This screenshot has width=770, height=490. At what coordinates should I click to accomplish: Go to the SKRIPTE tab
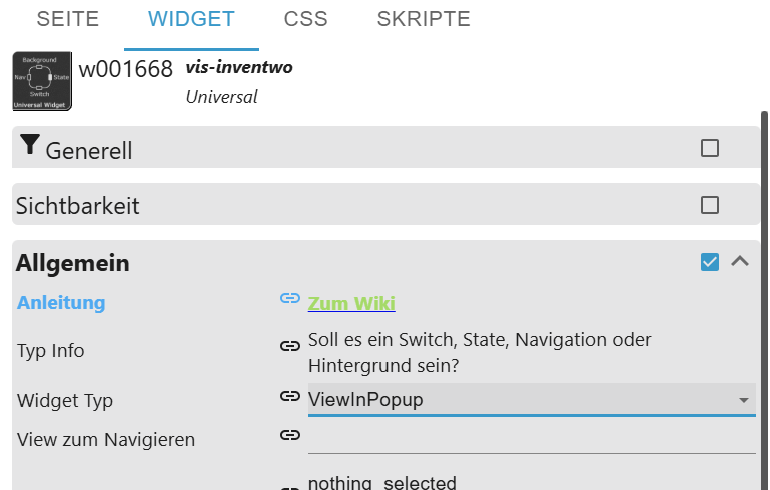pos(423,19)
